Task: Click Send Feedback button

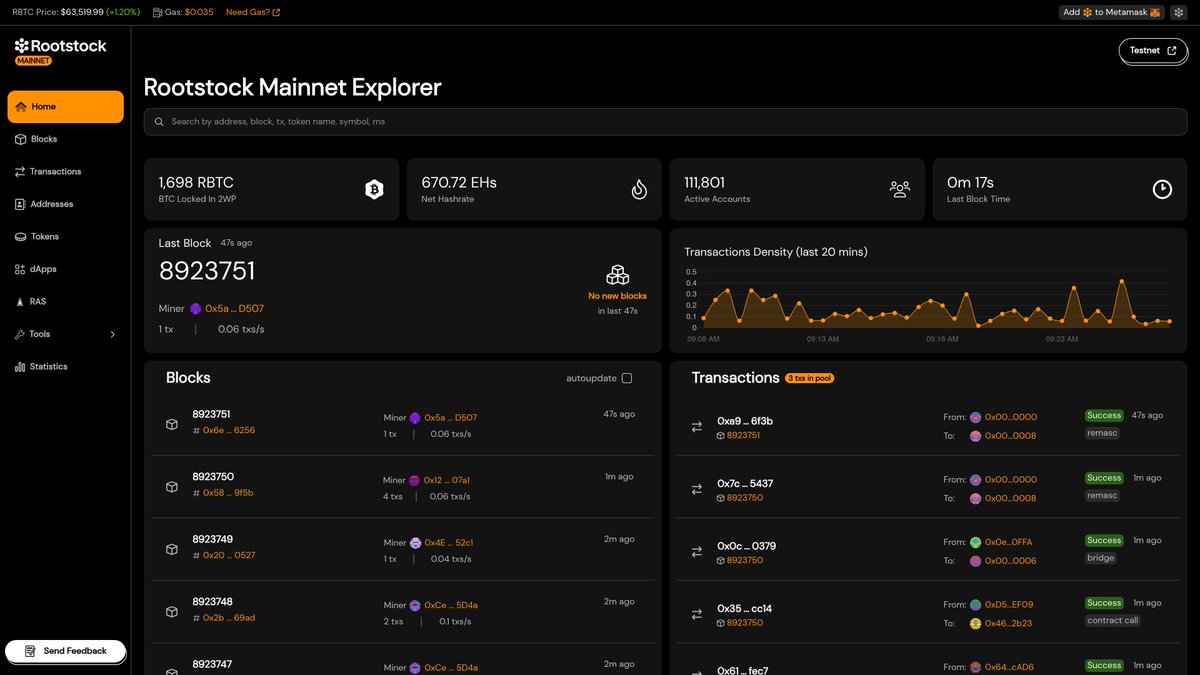Action: 65,651
